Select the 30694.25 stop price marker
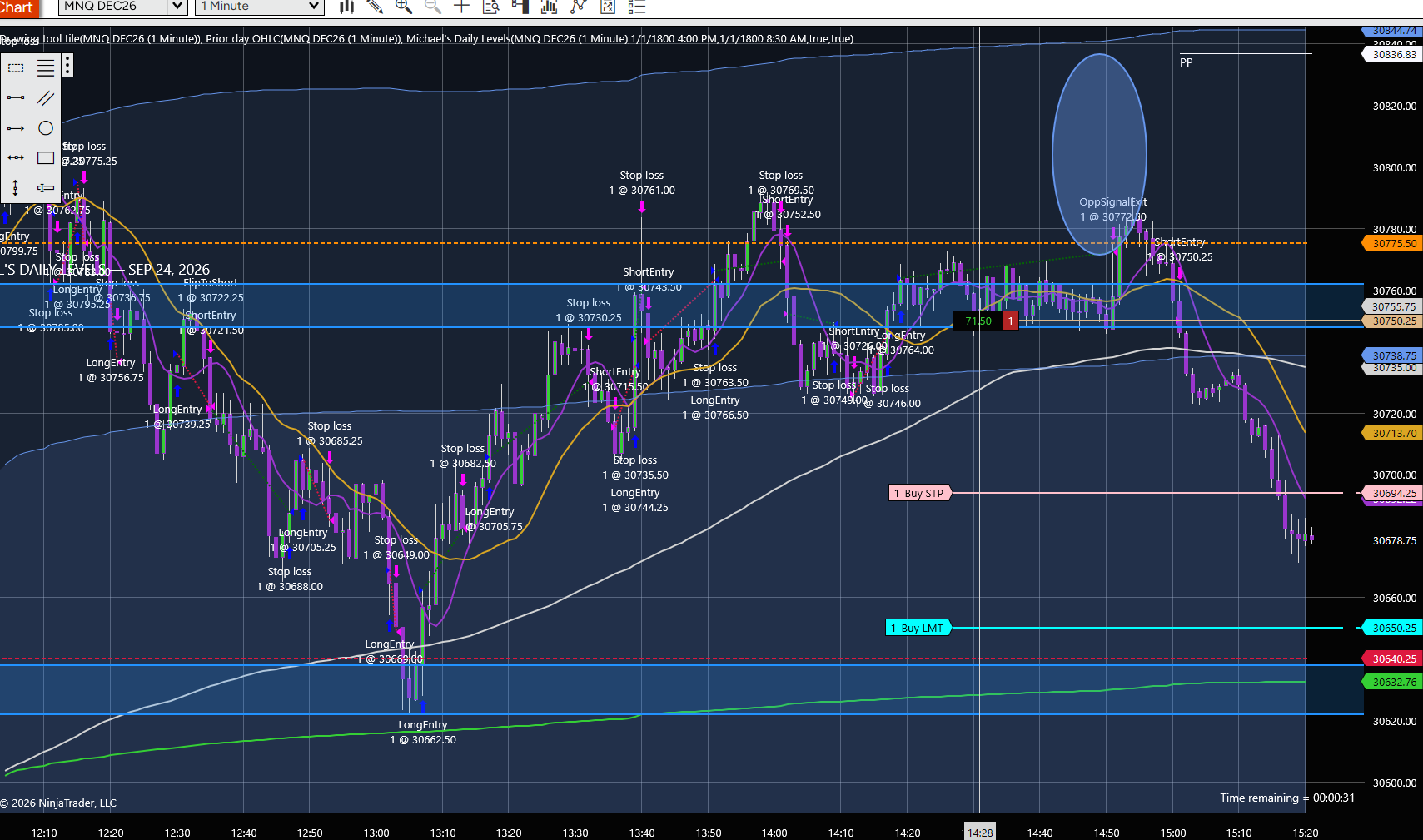 [1392, 493]
